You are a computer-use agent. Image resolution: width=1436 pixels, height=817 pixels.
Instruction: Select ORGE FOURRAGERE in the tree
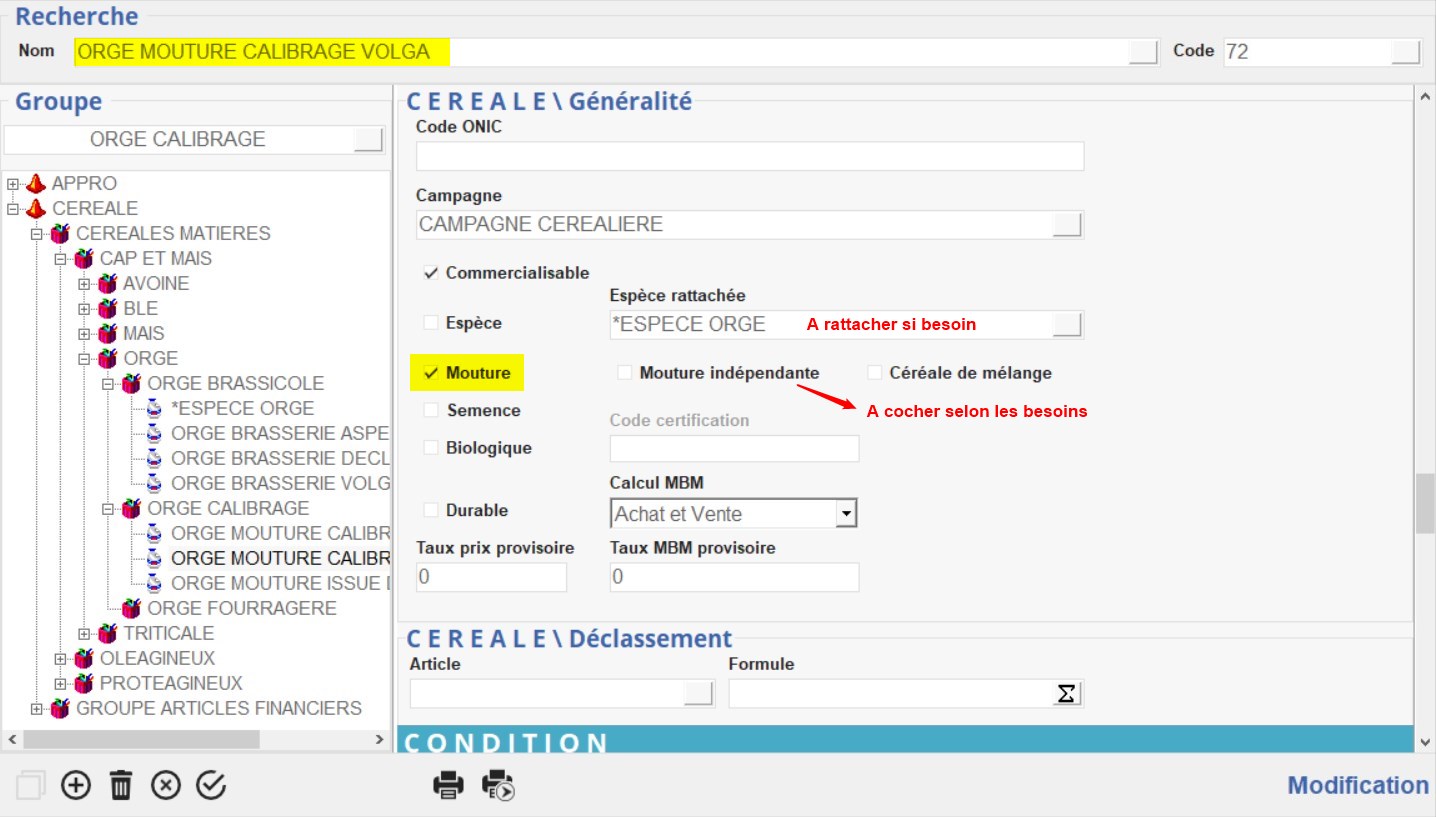pyautogui.click(x=241, y=608)
